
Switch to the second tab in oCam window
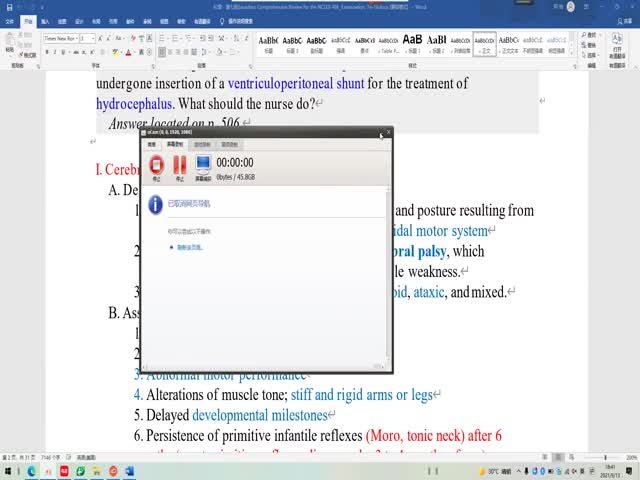click(175, 145)
